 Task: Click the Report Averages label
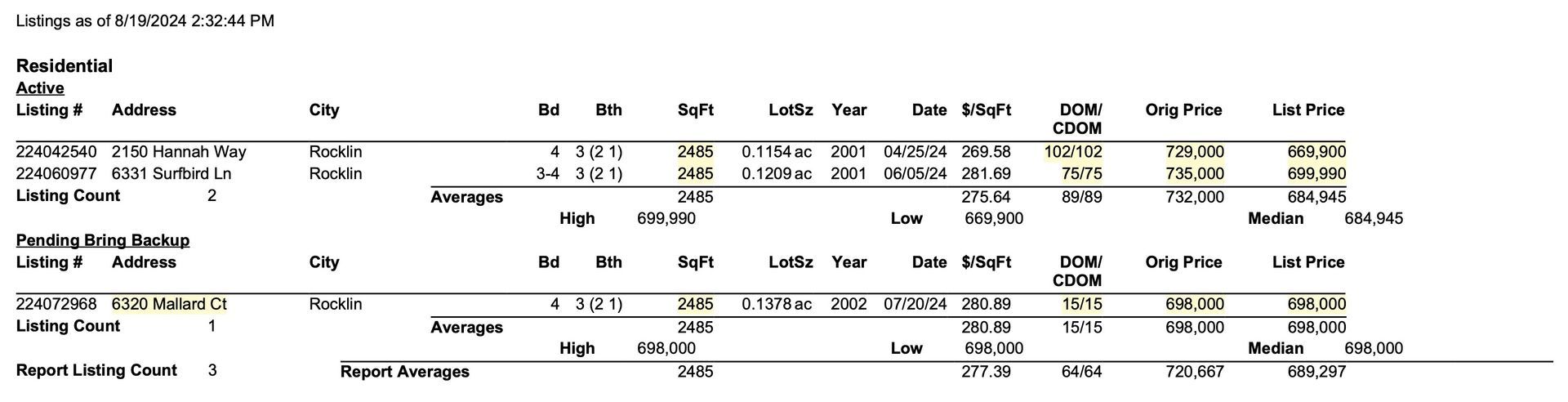click(x=405, y=372)
